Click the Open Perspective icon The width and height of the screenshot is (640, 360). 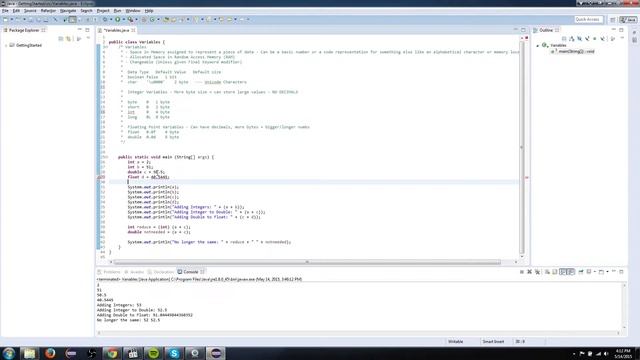[613, 20]
